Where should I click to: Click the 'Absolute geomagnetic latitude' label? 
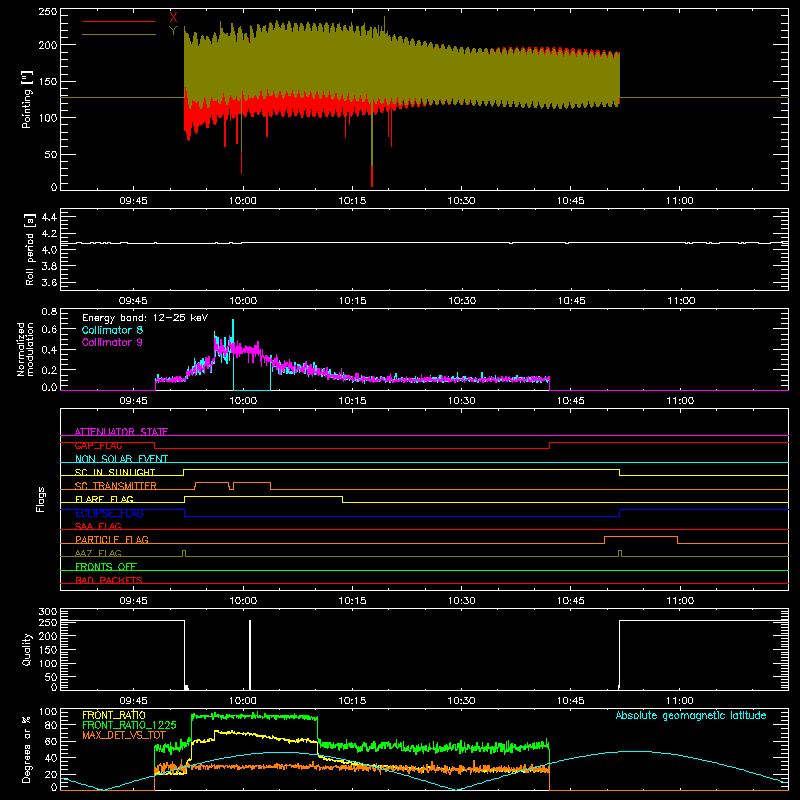[691, 715]
